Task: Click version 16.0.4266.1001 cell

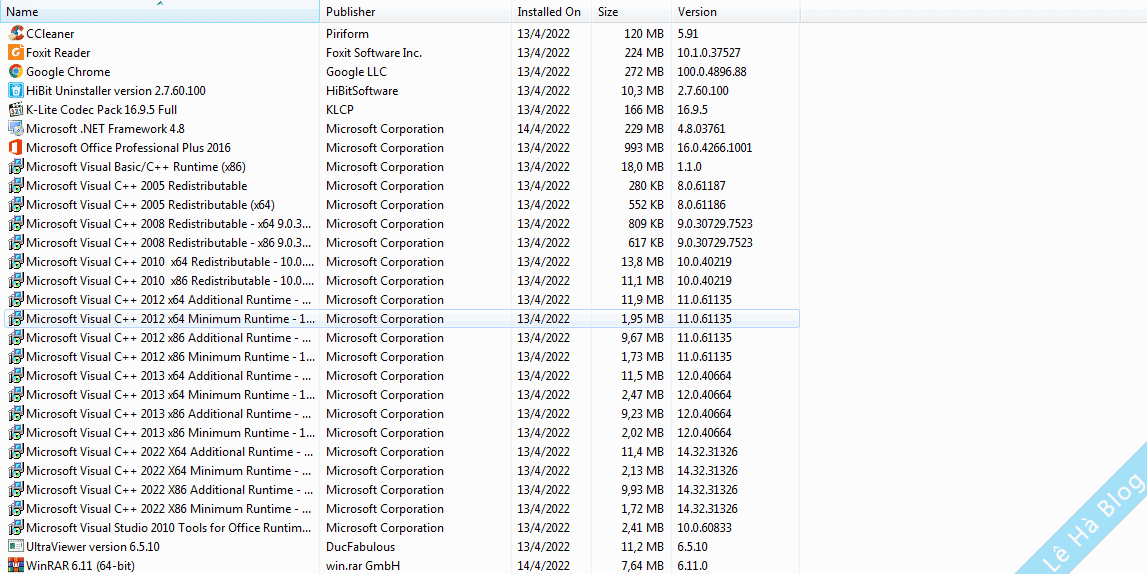Action: [x=715, y=148]
